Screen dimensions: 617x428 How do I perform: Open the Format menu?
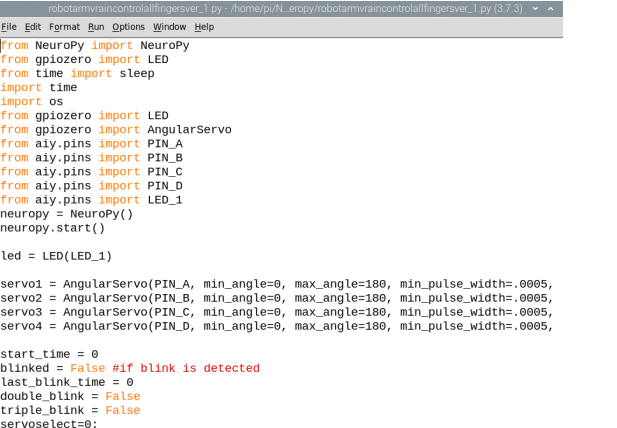tap(64, 27)
